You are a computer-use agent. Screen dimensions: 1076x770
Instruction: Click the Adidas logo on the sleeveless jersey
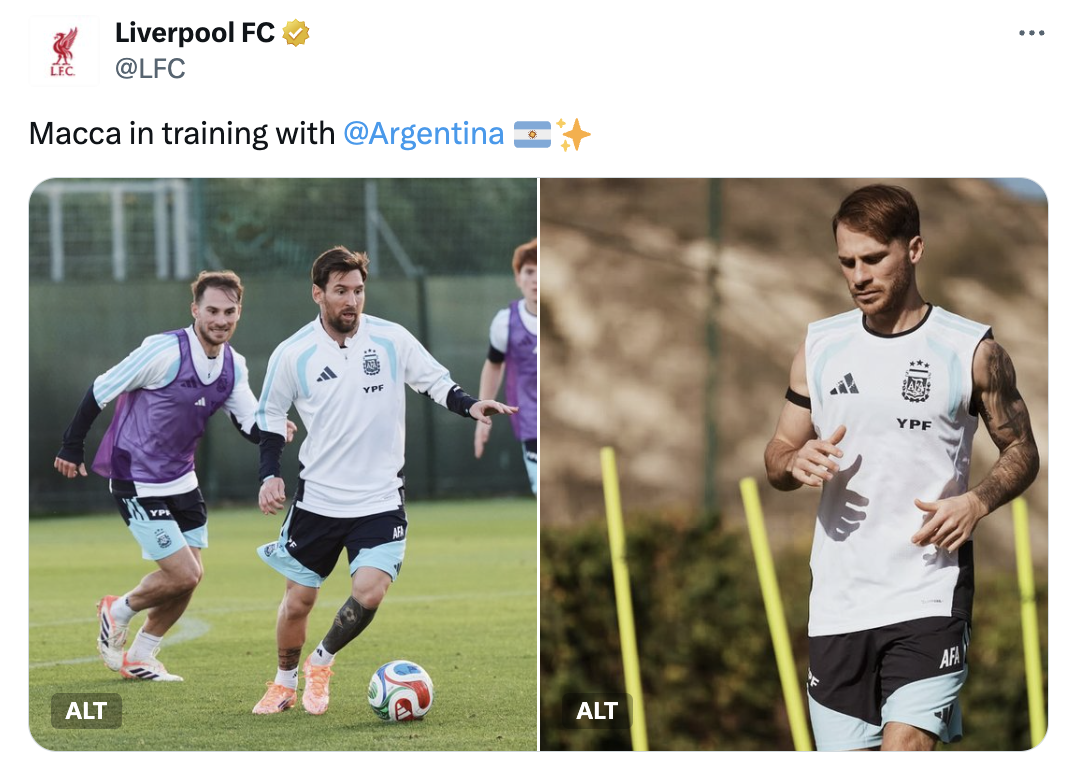pyautogui.click(x=845, y=384)
